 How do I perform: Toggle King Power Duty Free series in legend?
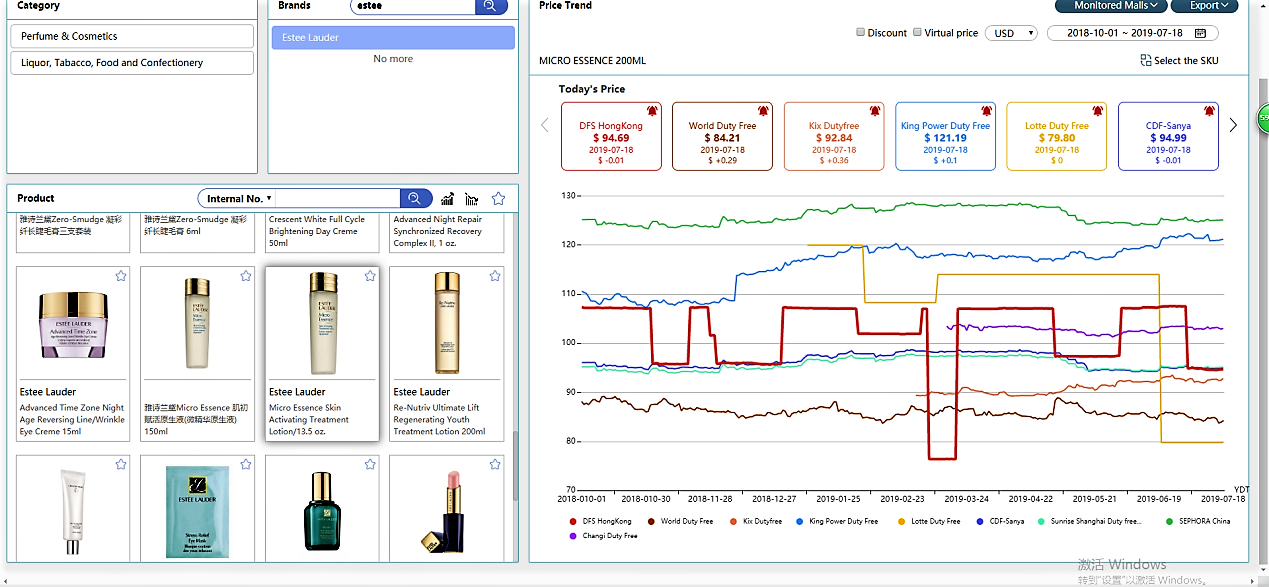pyautogui.click(x=837, y=521)
